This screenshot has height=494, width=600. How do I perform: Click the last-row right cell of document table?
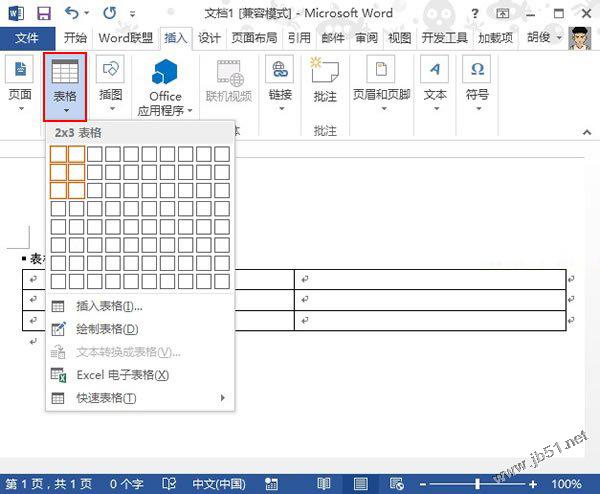click(430, 320)
